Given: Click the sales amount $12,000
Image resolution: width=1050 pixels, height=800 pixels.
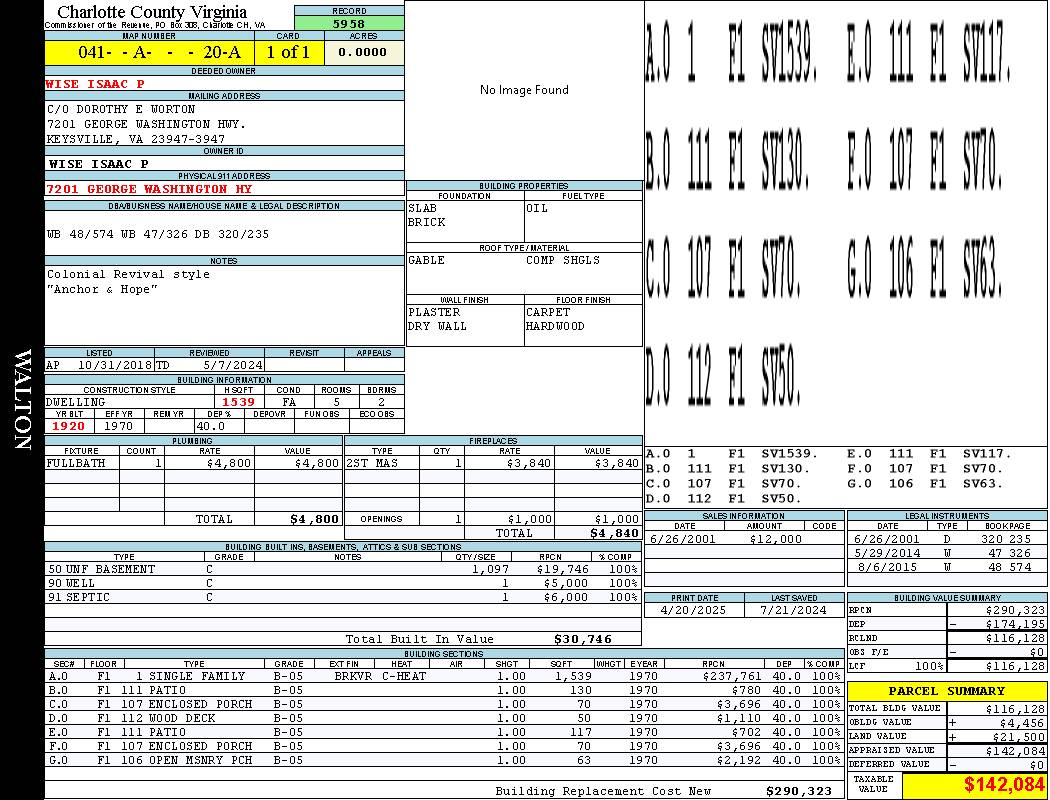Looking at the screenshot, I should click(x=775, y=539).
